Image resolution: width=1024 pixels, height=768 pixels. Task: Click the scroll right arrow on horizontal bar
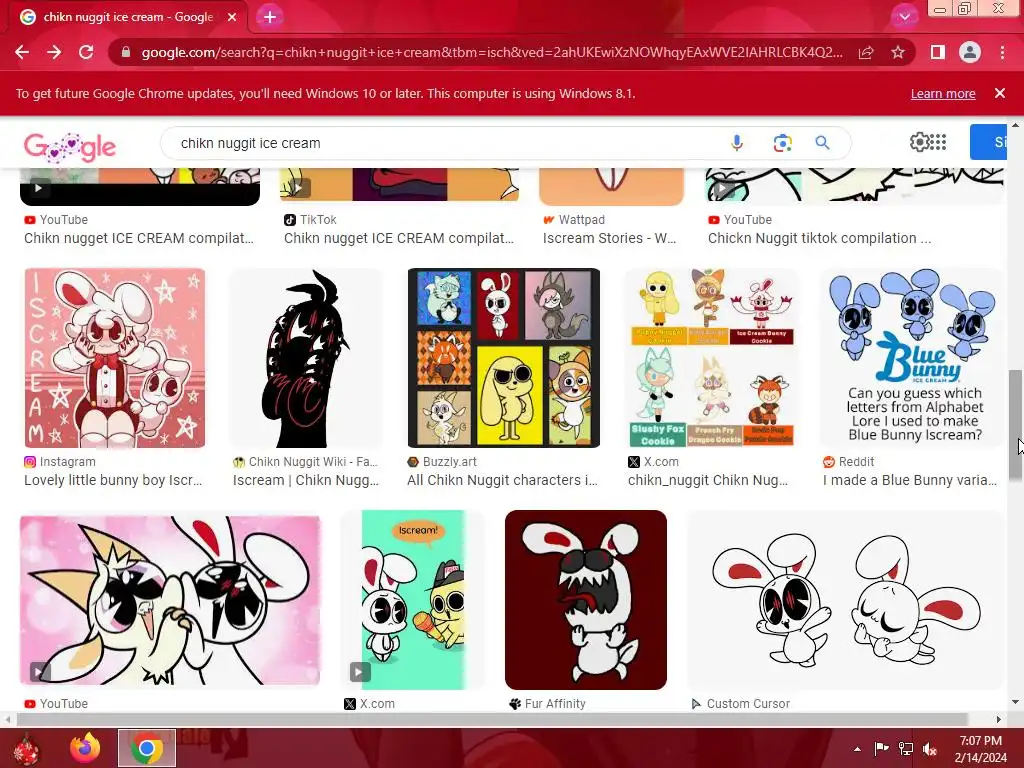click(x=999, y=719)
